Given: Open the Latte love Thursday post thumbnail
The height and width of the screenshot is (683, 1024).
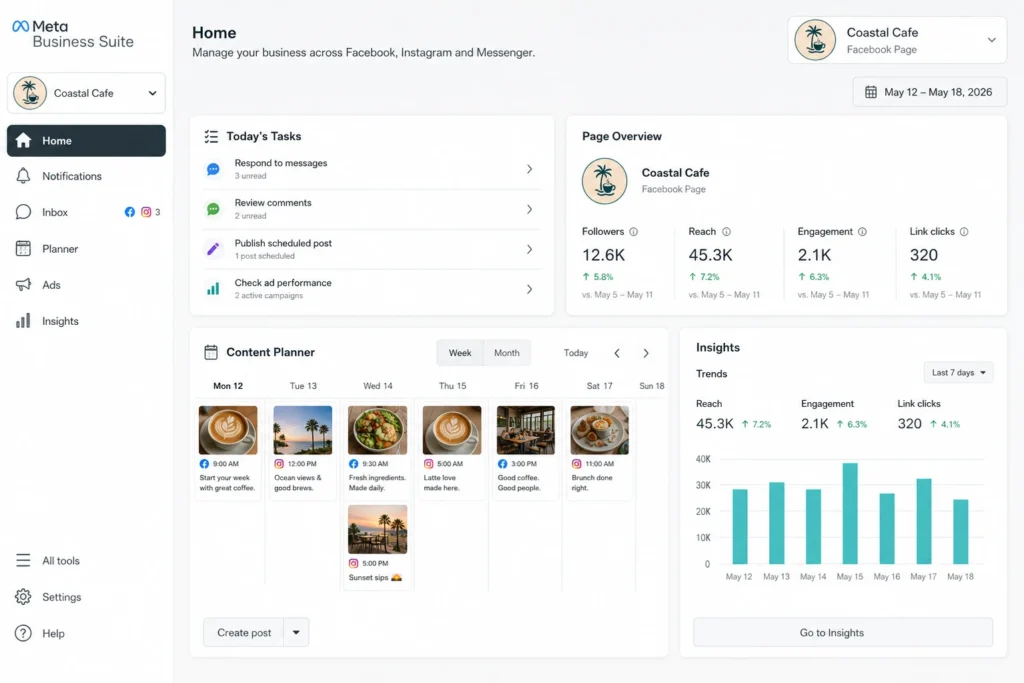Looking at the screenshot, I should 452,430.
